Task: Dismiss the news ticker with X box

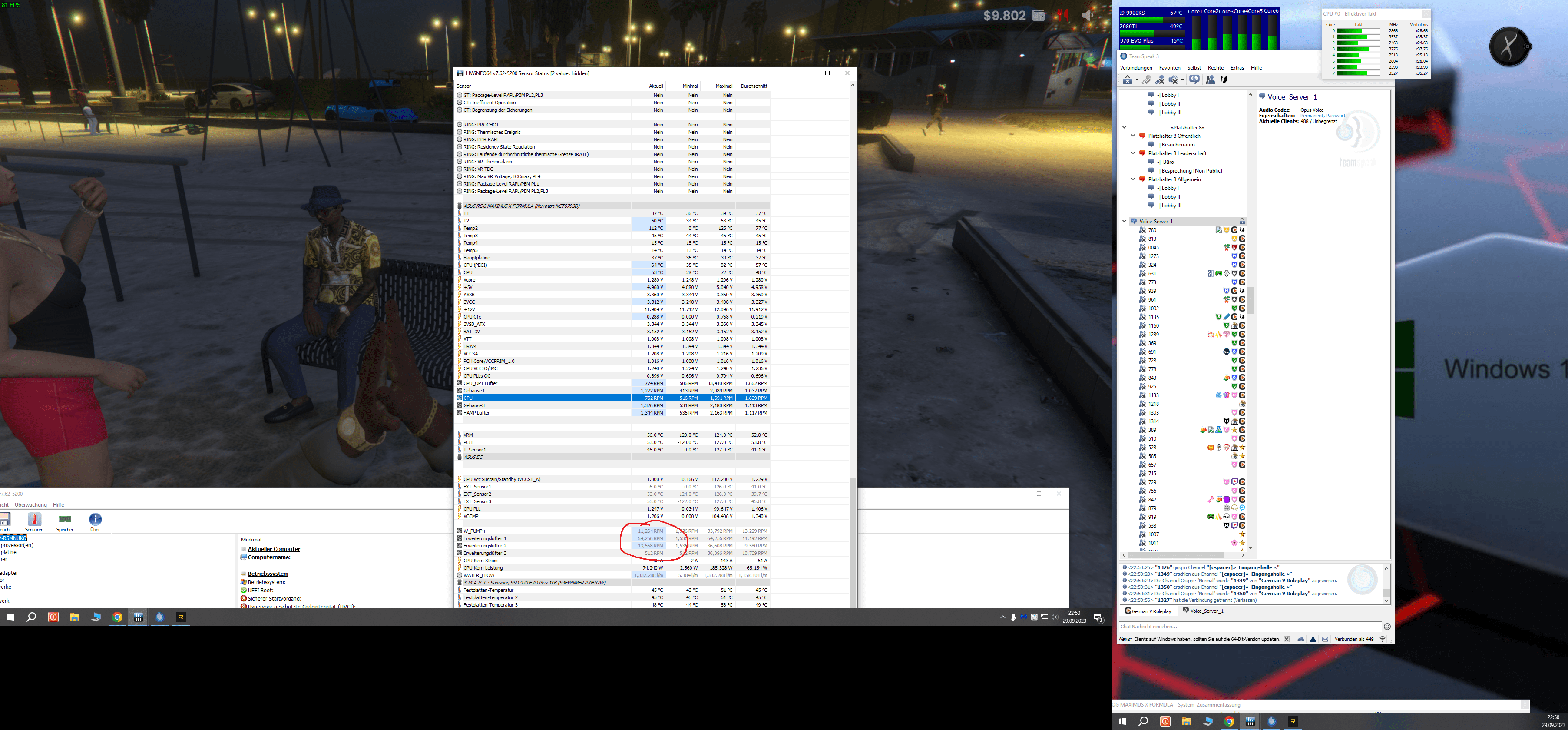Action: coord(1286,639)
